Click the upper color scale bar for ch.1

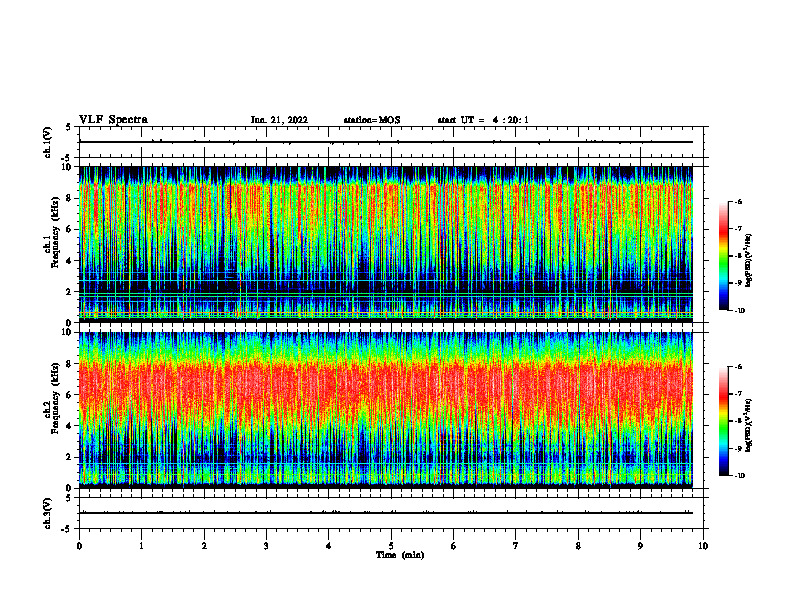pos(723,256)
